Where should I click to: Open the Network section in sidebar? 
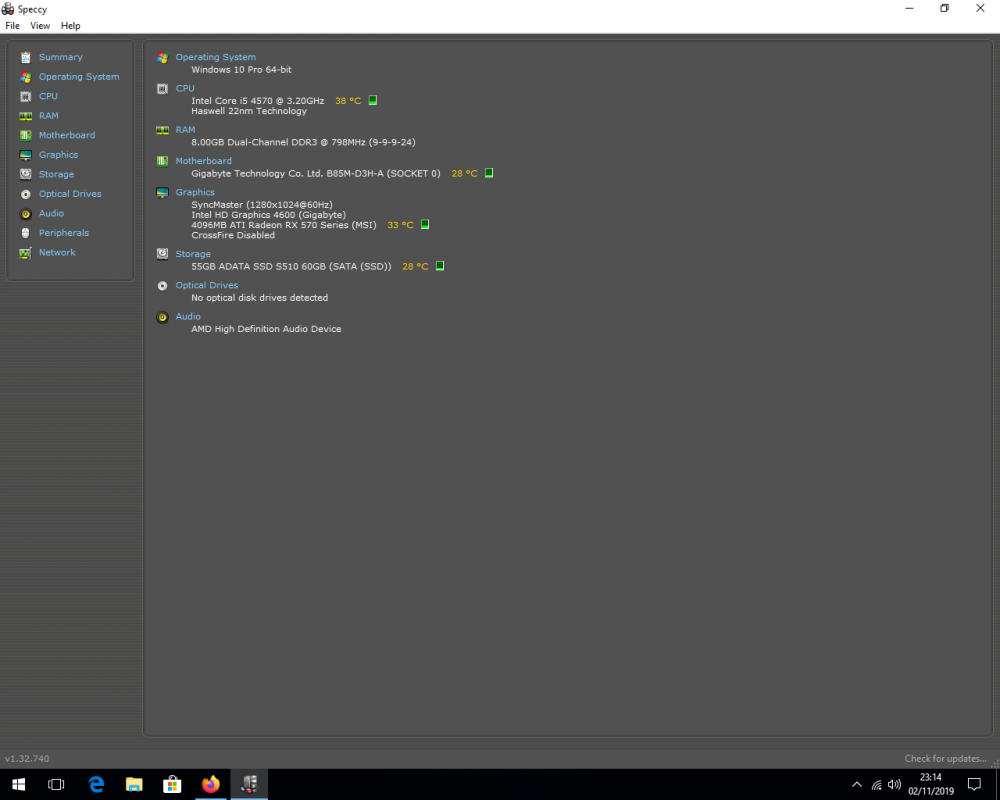click(57, 253)
